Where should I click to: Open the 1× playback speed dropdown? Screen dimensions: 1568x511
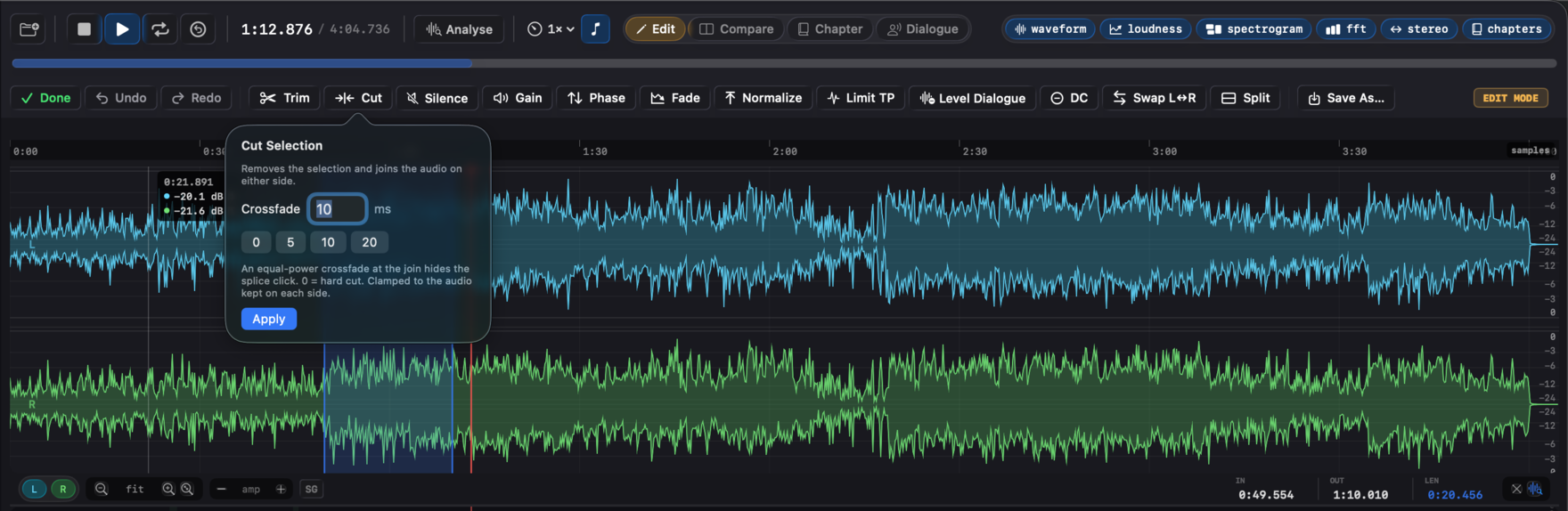click(550, 29)
